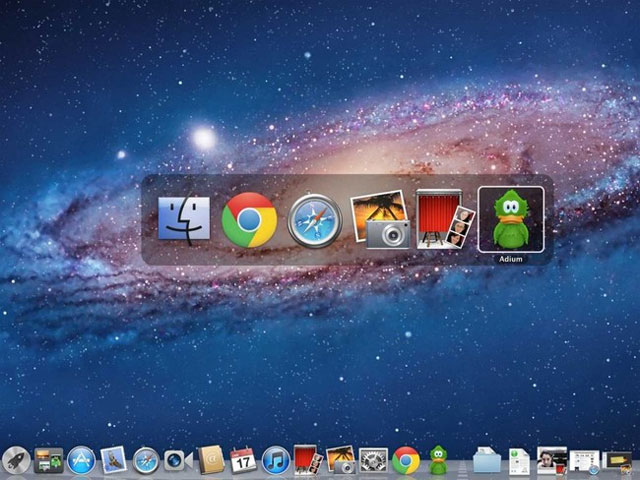Launch iTunes from the Dock
This screenshot has height=480, width=640.
275,460
